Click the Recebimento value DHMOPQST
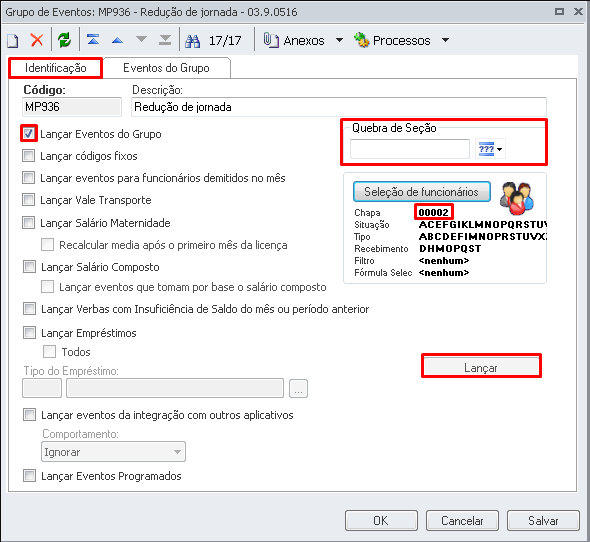590x542 pixels. coord(450,248)
